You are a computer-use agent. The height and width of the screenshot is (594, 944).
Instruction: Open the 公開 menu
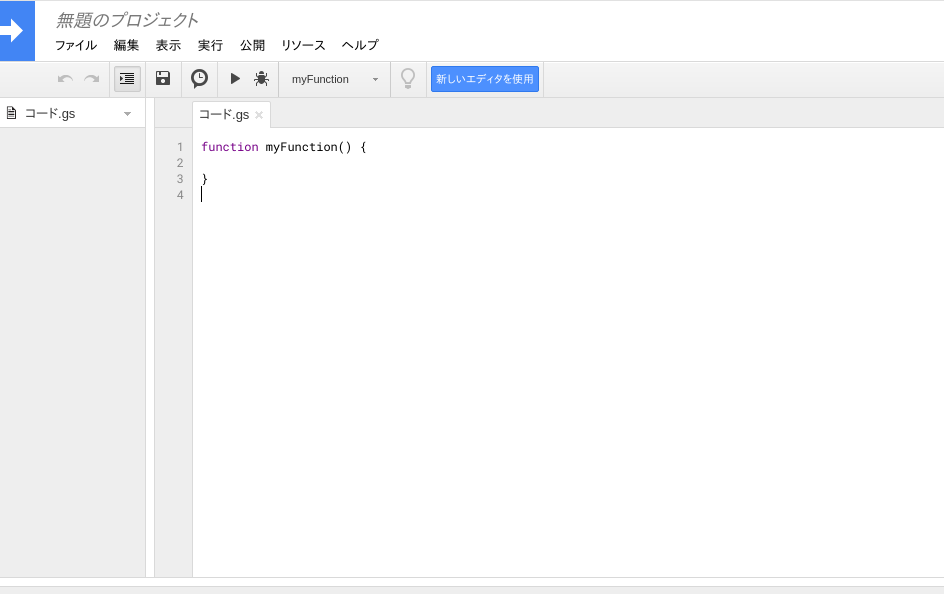click(252, 45)
